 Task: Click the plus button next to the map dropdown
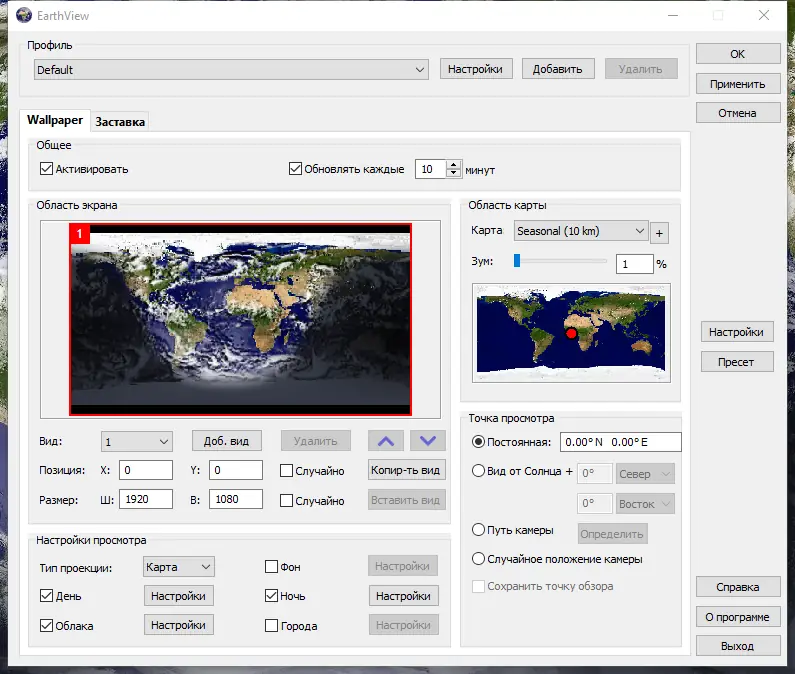point(659,233)
